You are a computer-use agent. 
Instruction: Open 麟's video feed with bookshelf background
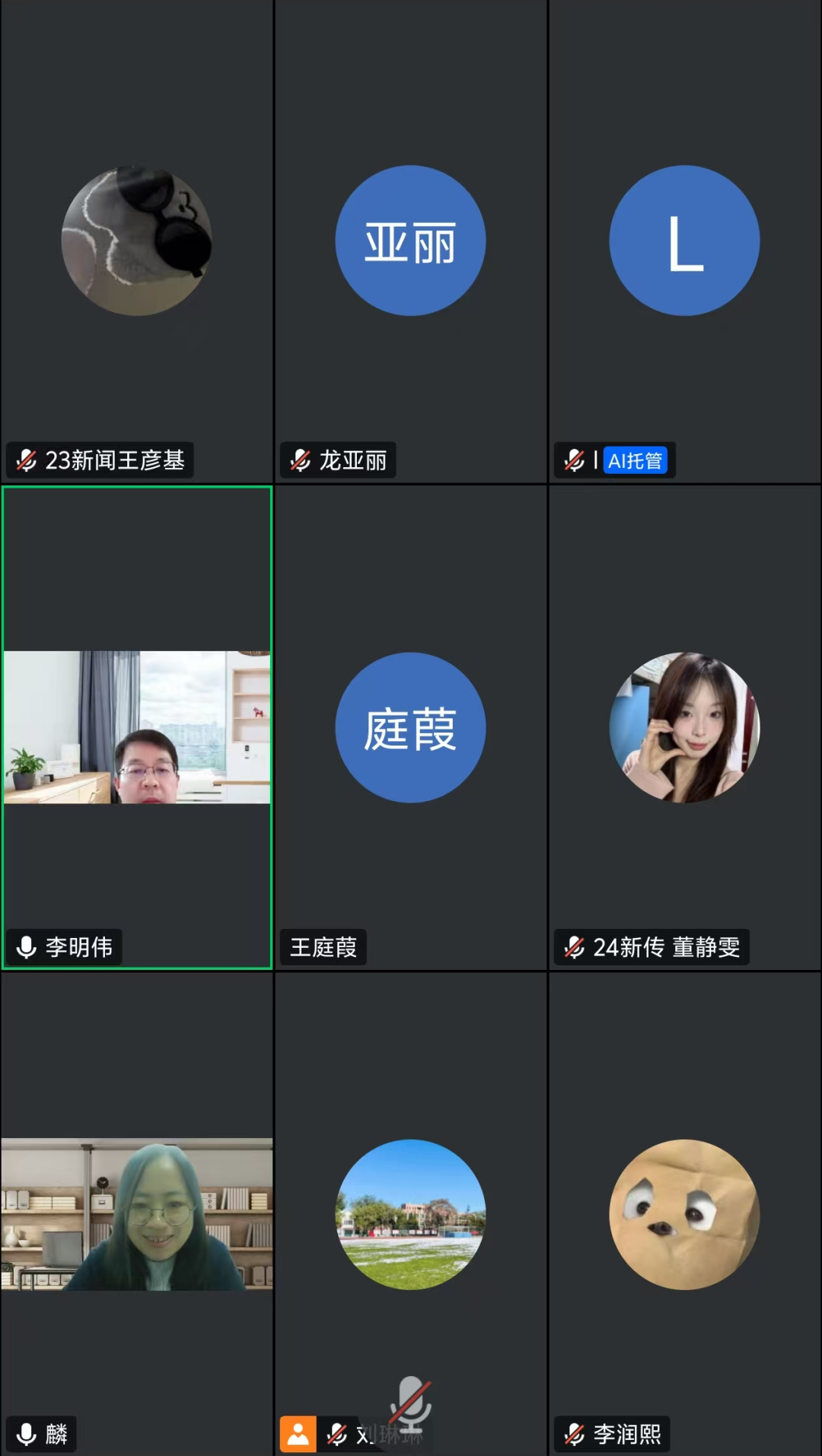point(137,1214)
